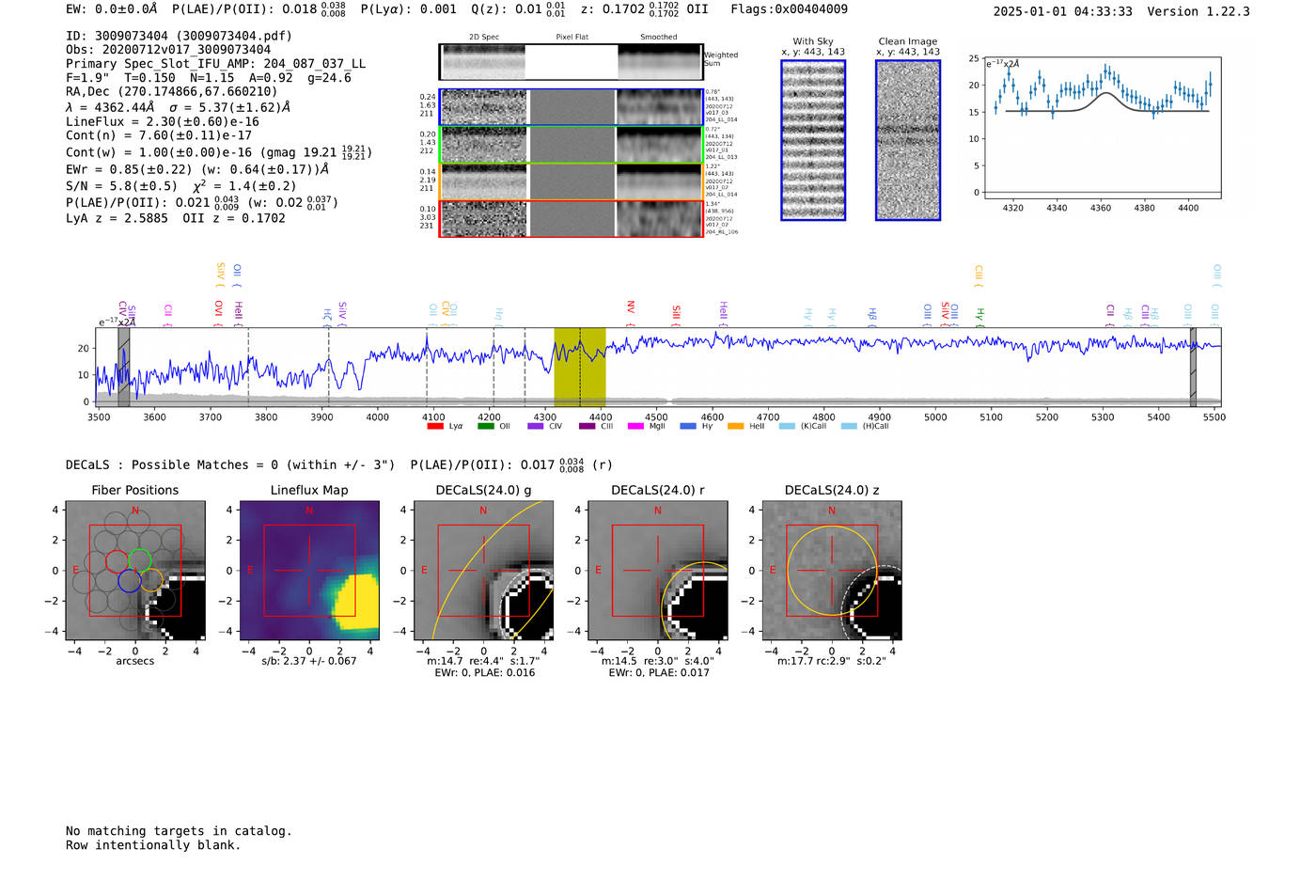The width and height of the screenshot is (1316, 896).
Task: Select the red fiber circle in Fiber Positions
Action: coord(117,561)
